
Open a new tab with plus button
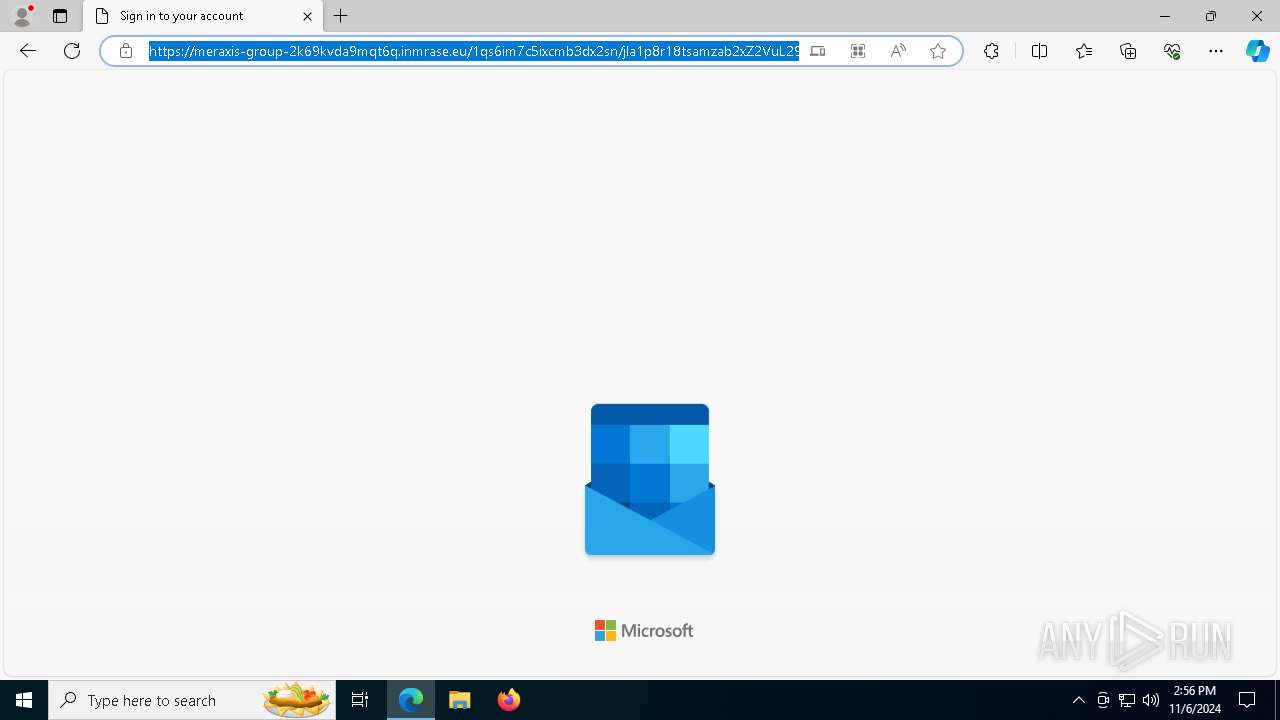pos(341,16)
